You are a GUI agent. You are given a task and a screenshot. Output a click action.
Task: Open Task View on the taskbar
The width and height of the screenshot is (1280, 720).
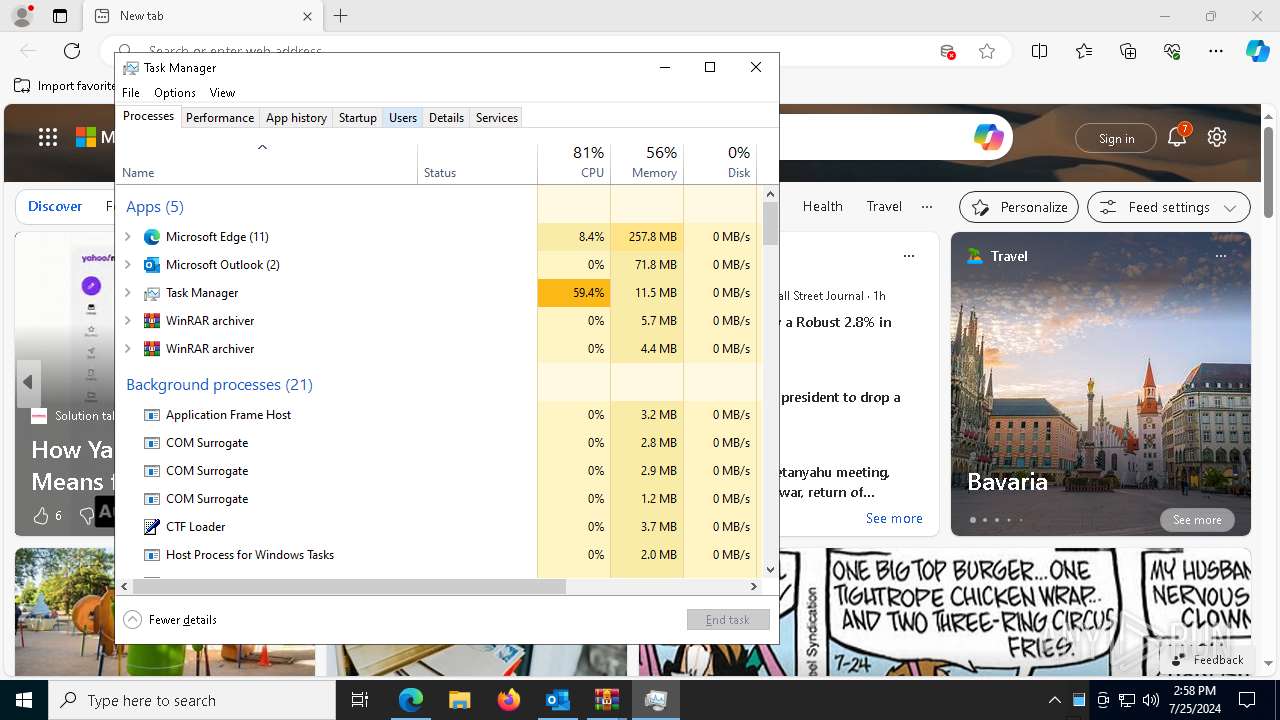click(361, 700)
